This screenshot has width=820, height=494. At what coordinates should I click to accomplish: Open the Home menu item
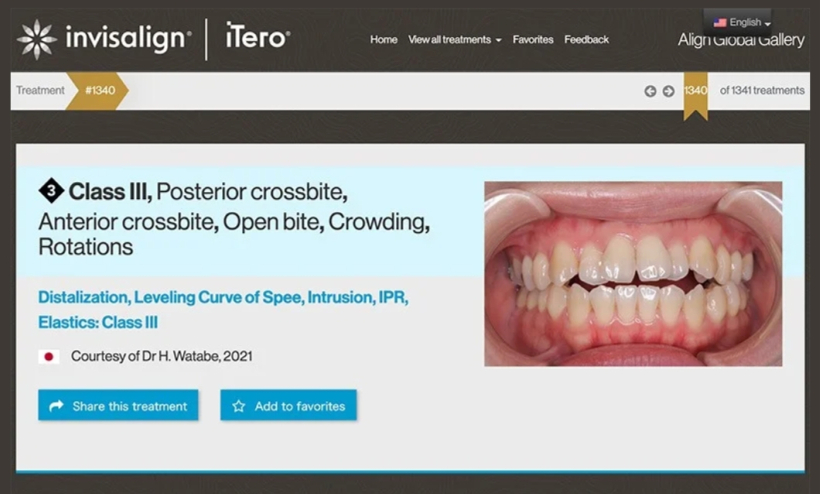[x=384, y=40]
